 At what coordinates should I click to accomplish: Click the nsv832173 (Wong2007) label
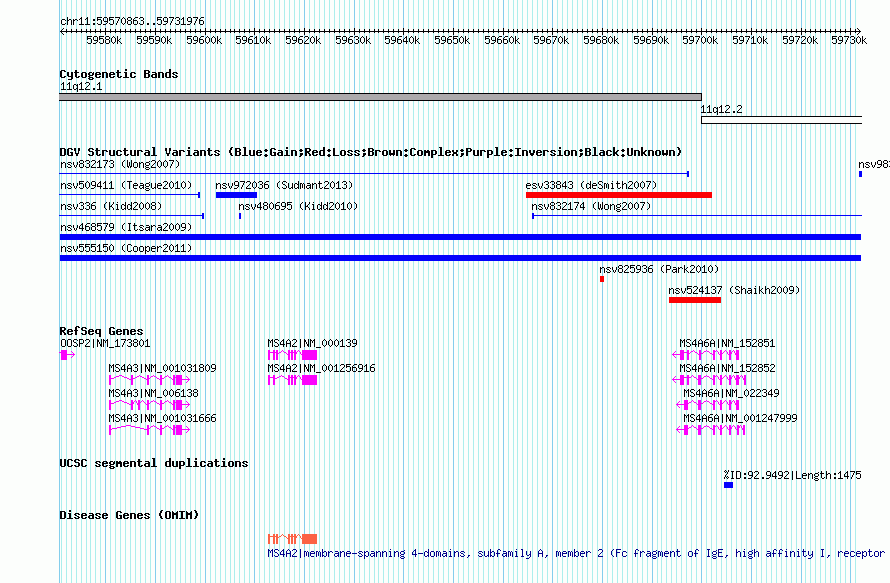120,165
